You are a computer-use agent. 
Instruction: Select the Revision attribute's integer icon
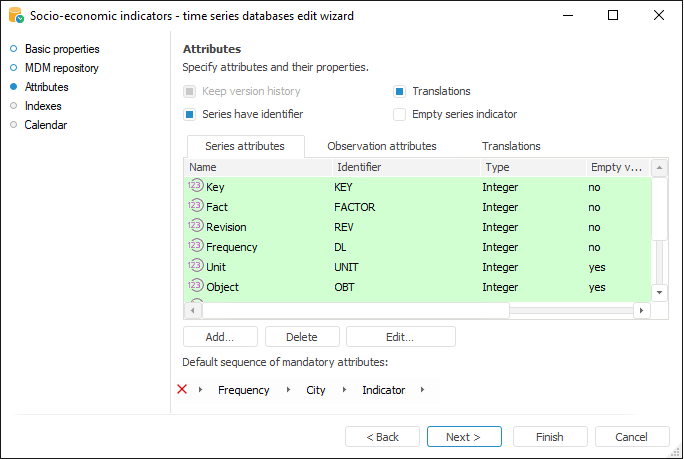196,227
